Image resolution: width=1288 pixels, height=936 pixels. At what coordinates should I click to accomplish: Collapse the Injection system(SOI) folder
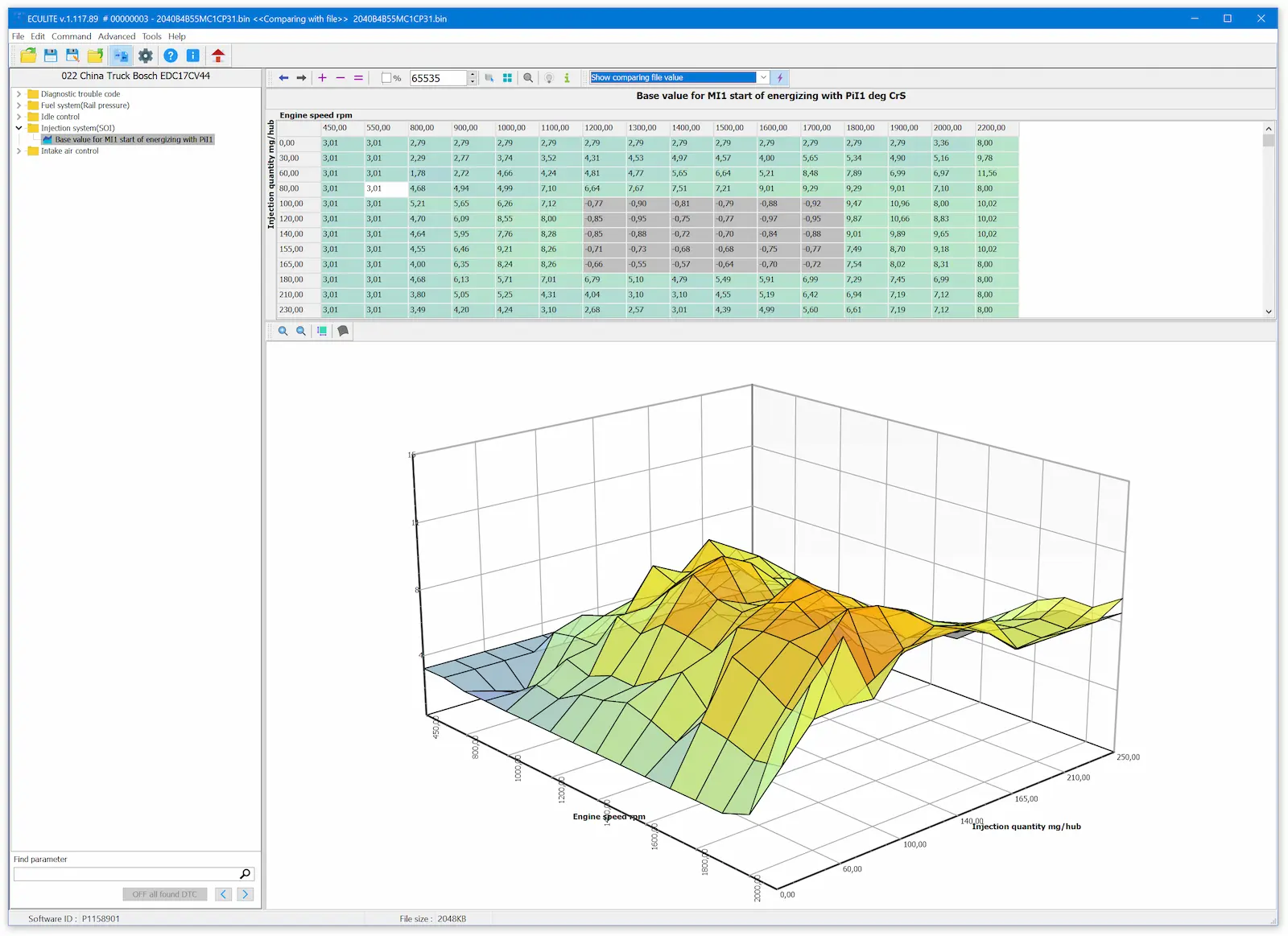pos(19,128)
